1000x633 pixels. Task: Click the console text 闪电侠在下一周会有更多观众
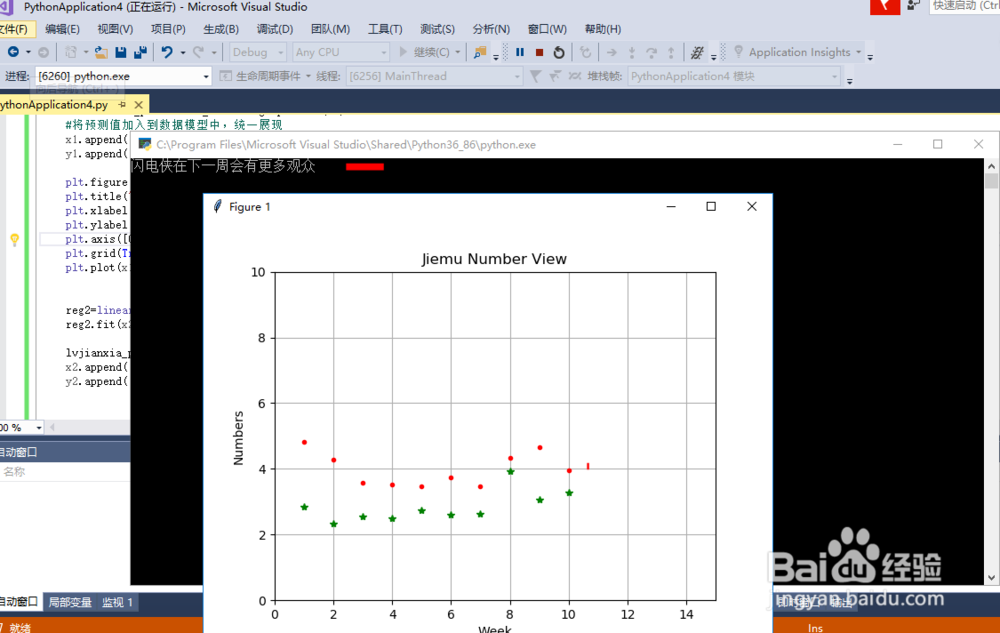point(223,166)
